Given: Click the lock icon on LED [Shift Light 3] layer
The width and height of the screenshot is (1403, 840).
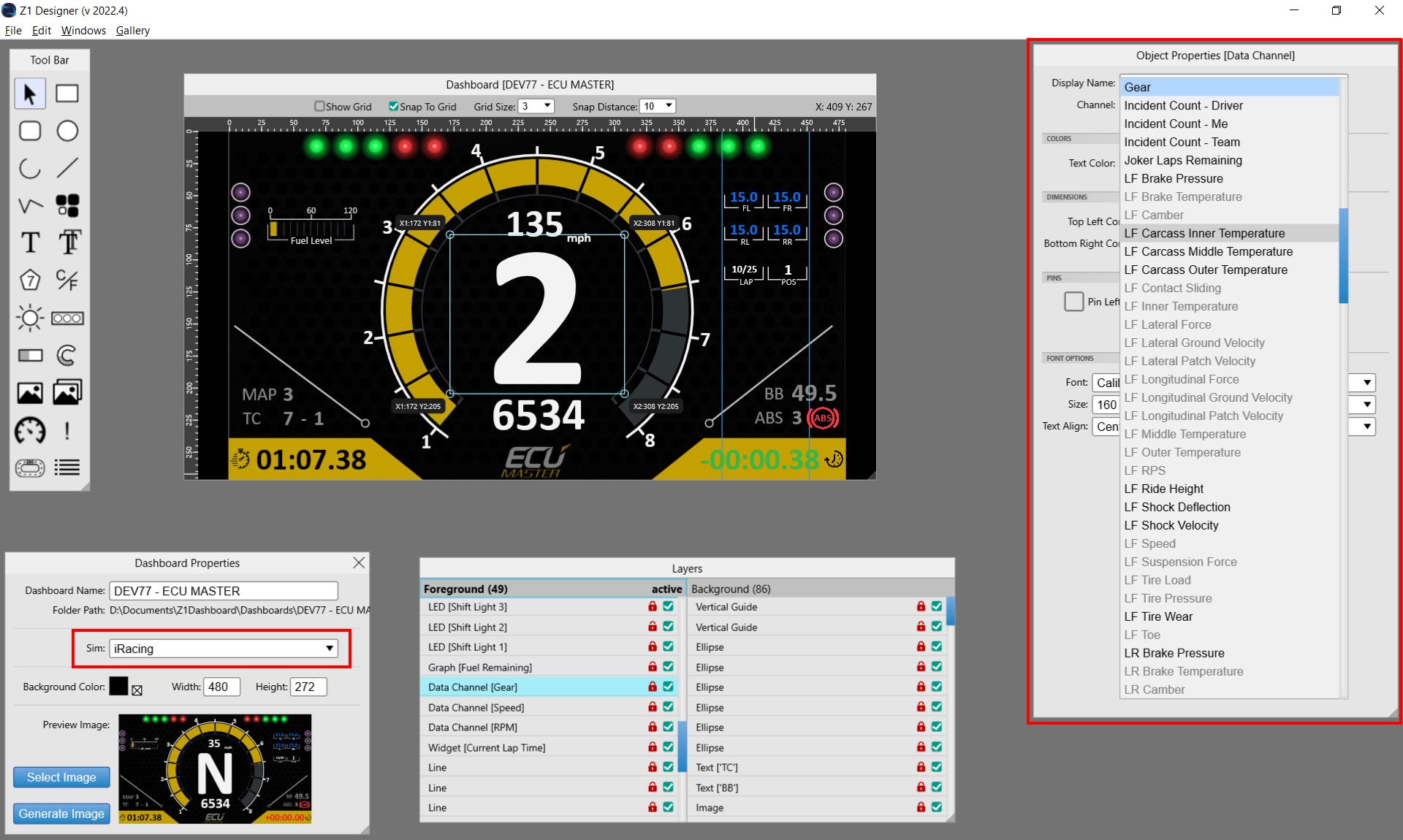Looking at the screenshot, I should click(x=653, y=606).
